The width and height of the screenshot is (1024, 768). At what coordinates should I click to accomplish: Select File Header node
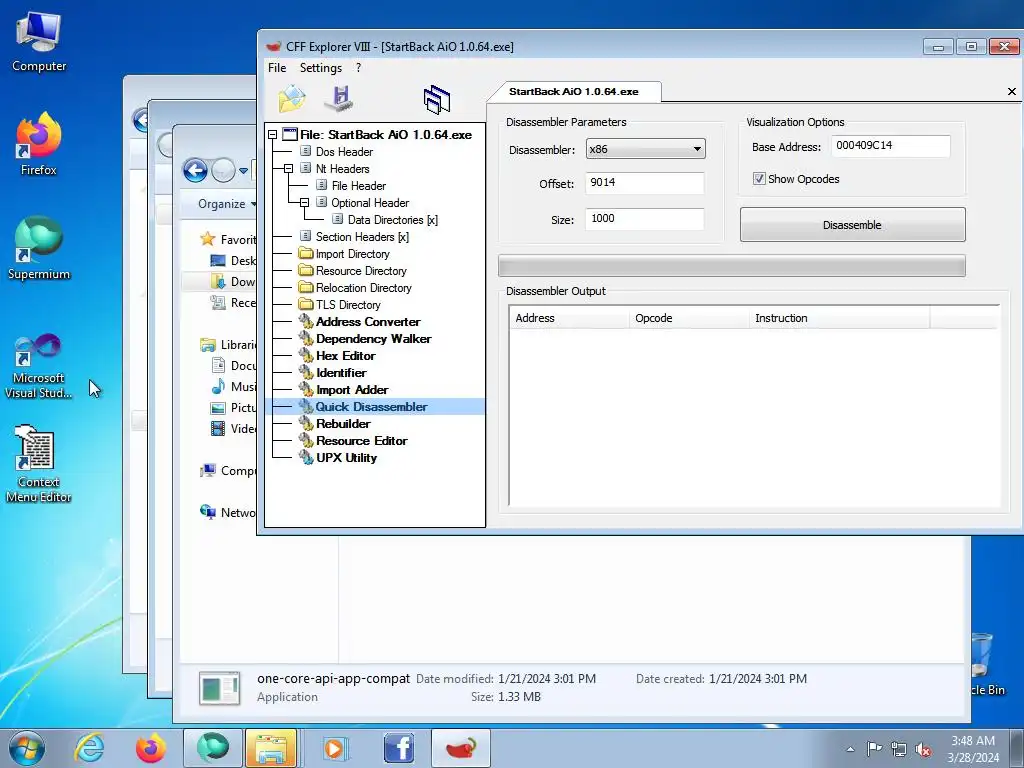pyautogui.click(x=359, y=185)
